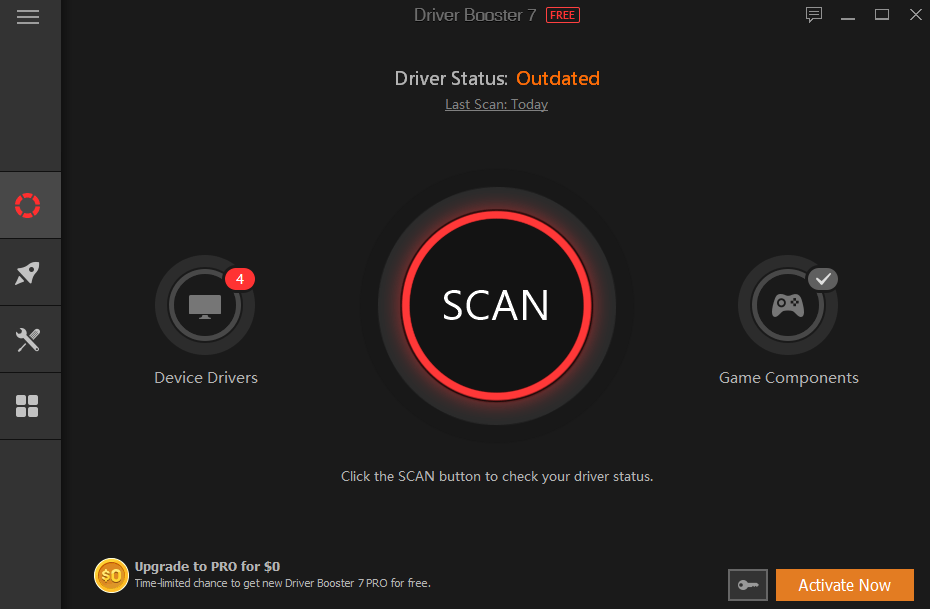
Task: Start scanning with the SCAN button
Action: click(496, 306)
